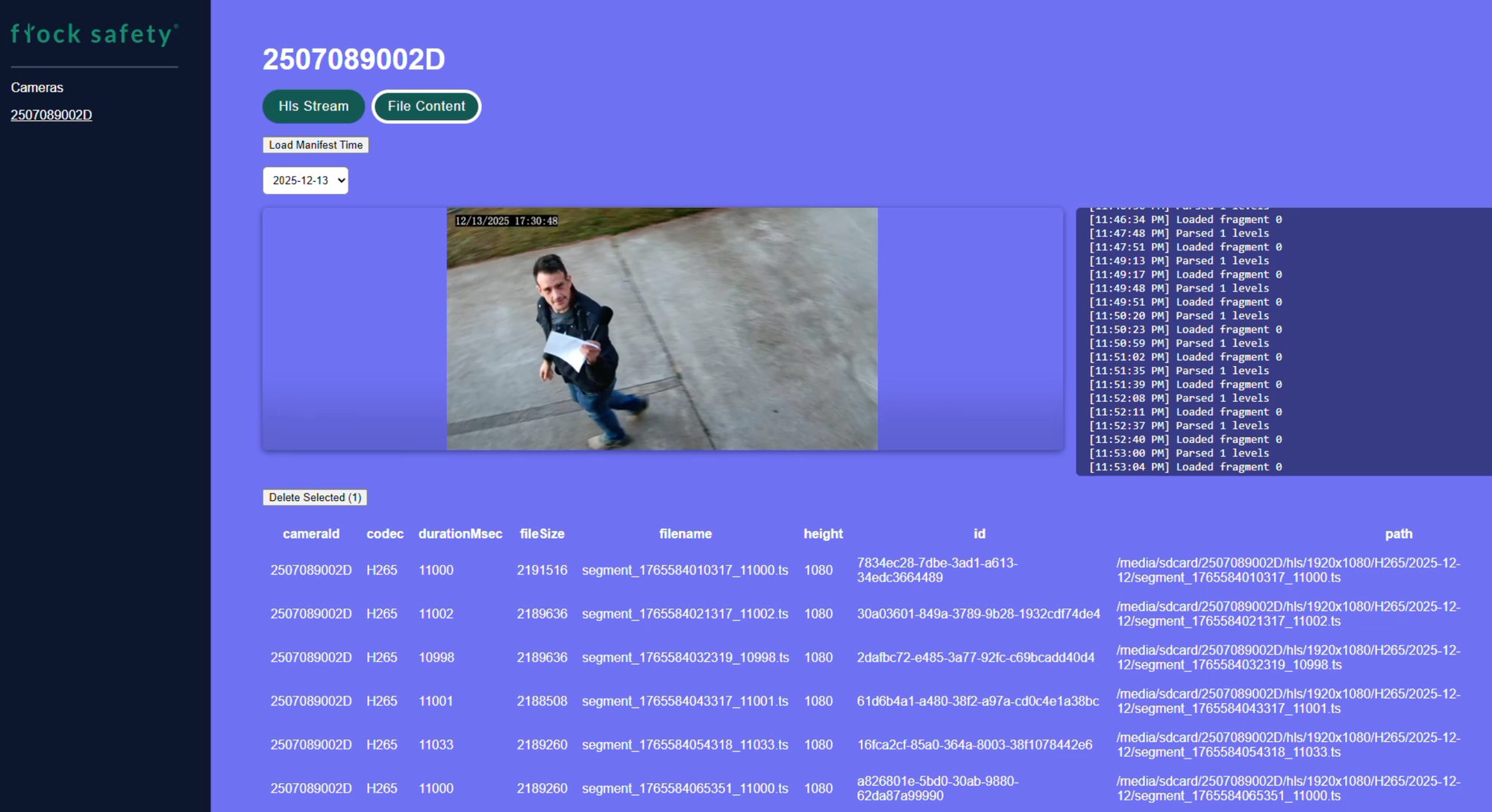This screenshot has width=1492, height=812.
Task: Open camera 2507089002D link in sidebar
Action: (x=51, y=115)
